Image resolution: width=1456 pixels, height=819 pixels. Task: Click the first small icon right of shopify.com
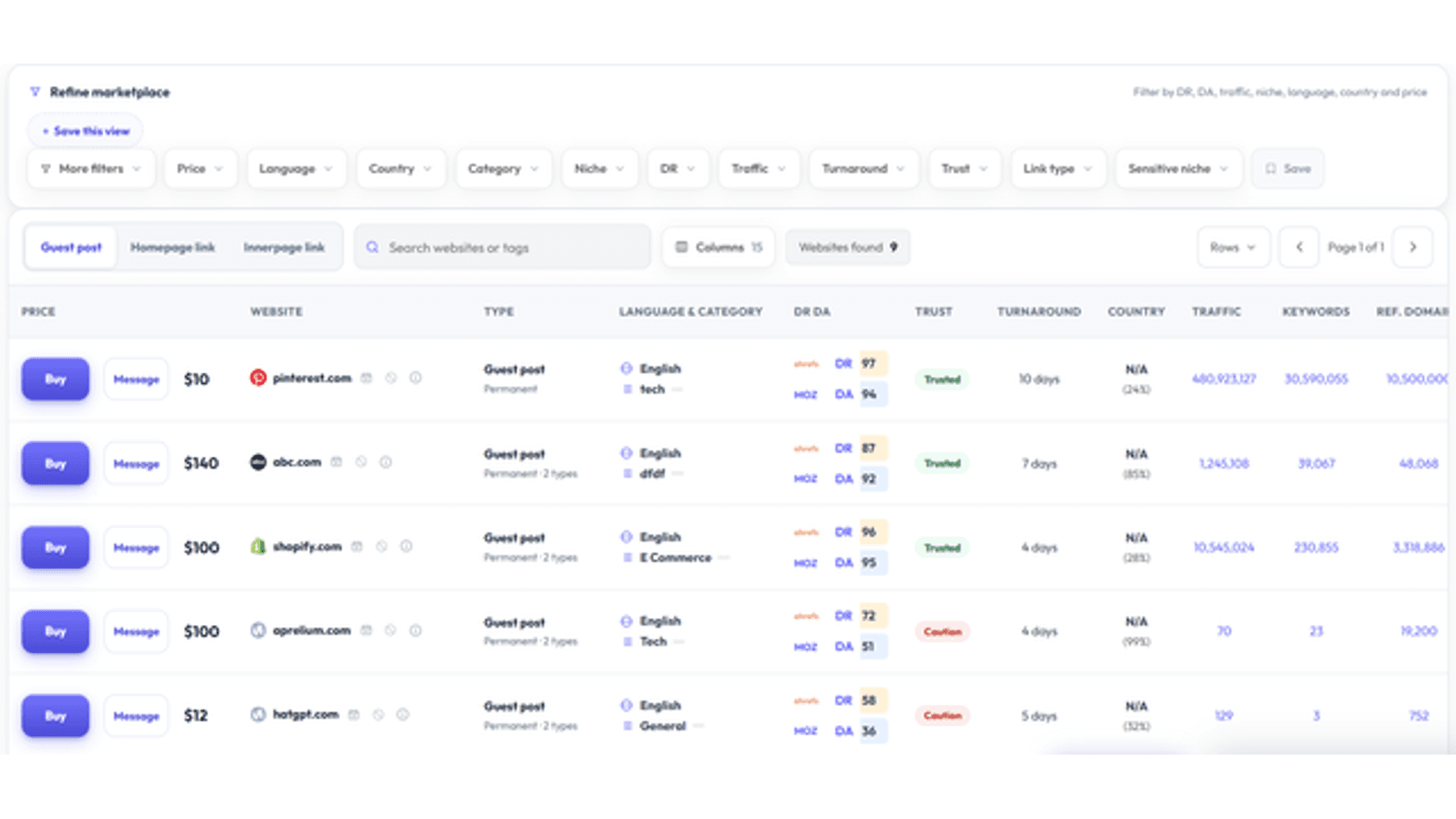pyautogui.click(x=357, y=547)
